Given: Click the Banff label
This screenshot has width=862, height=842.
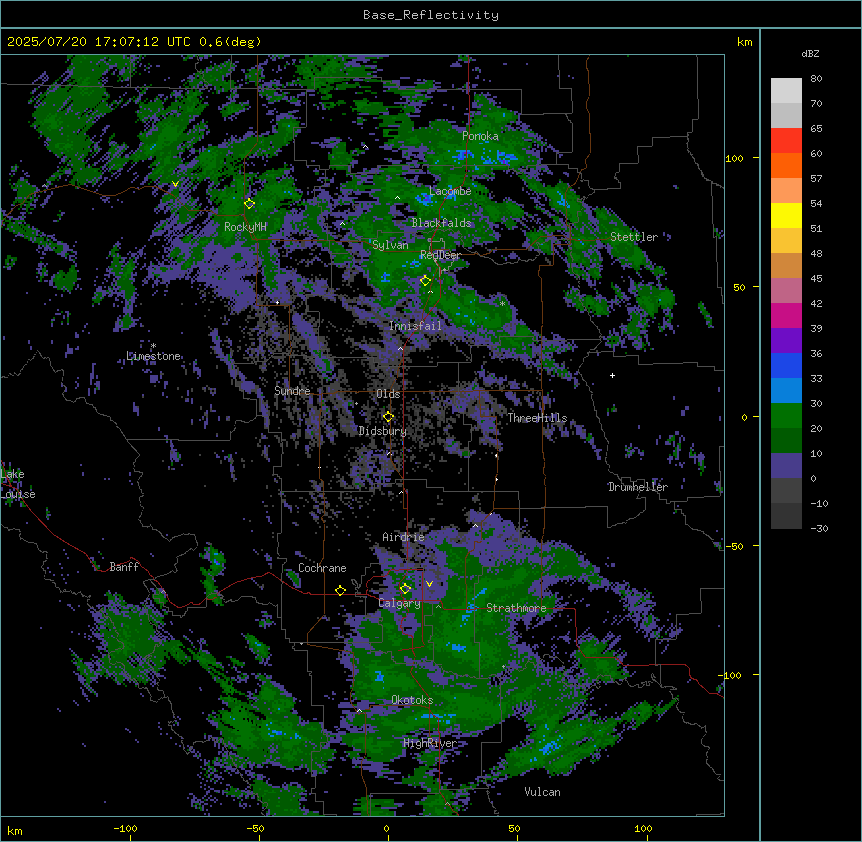Looking at the screenshot, I should (124, 567).
